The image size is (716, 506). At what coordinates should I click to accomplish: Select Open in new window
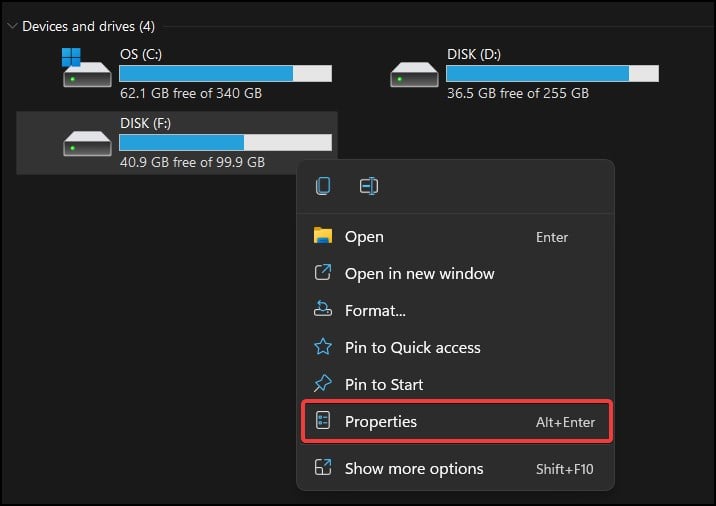coord(455,273)
